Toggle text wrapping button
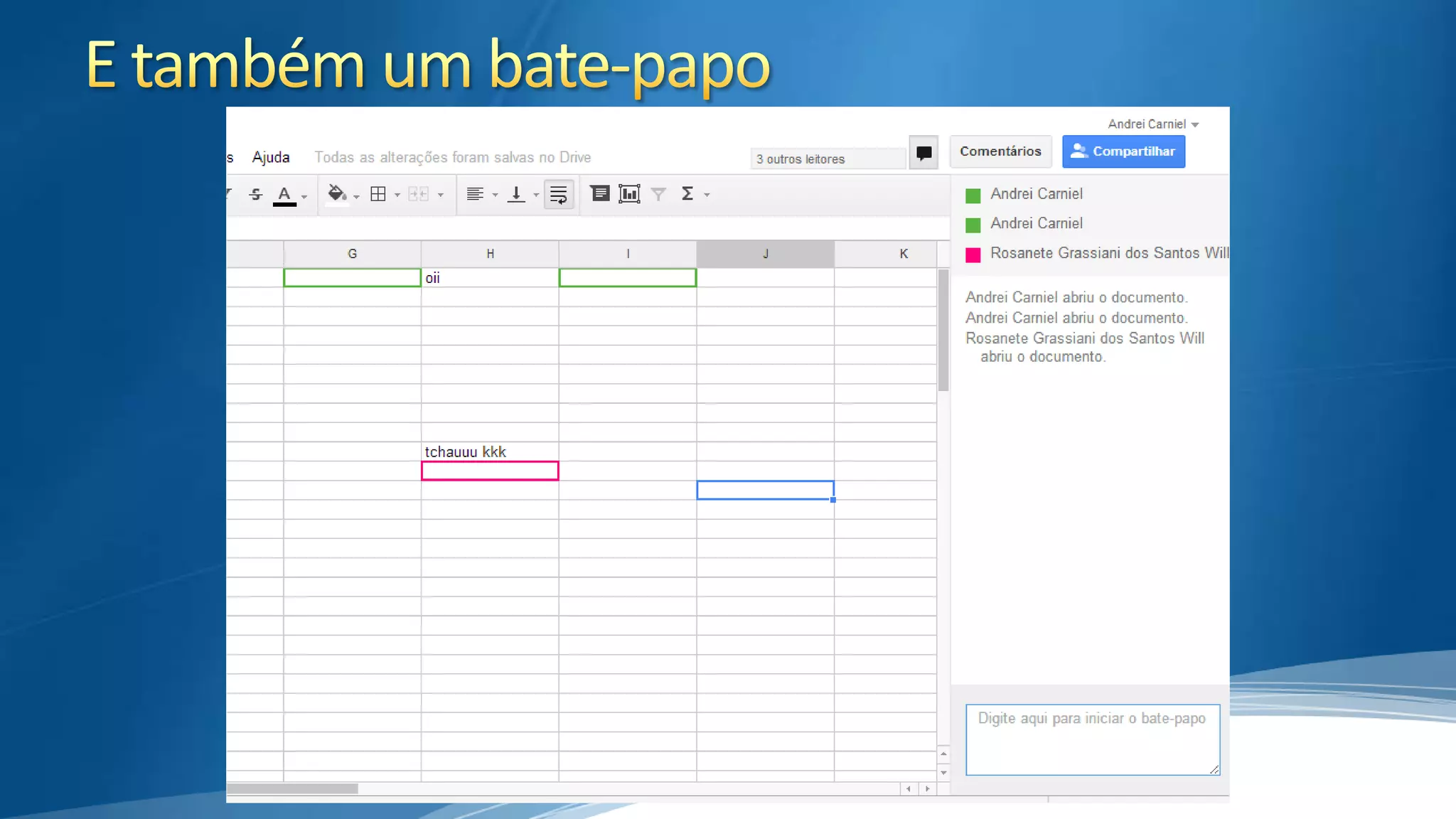Screen dimensions: 1456x819 [x=559, y=194]
